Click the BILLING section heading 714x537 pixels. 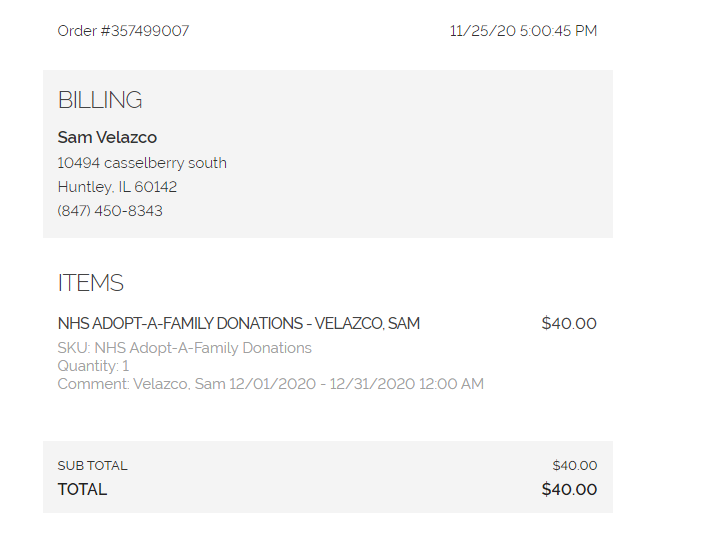pos(100,100)
